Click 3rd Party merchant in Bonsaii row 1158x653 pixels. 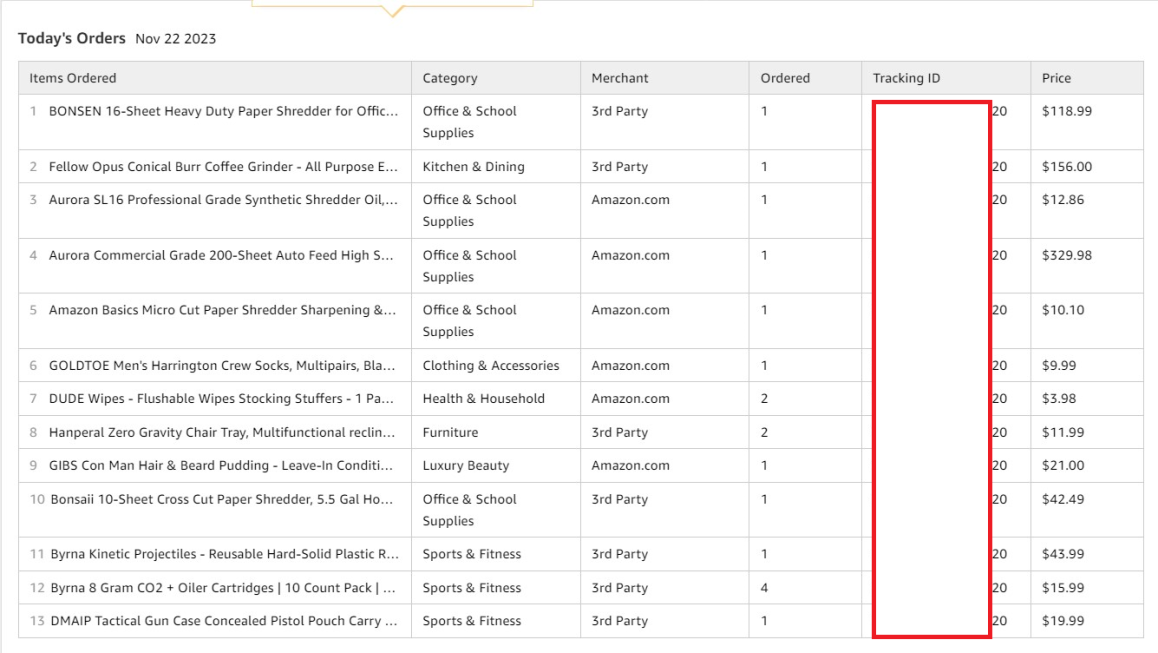[620, 499]
